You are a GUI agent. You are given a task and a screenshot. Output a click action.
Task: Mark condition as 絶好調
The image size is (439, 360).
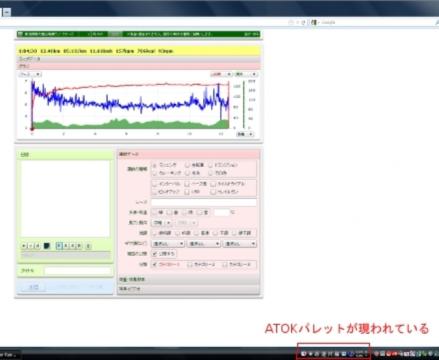tap(154, 233)
